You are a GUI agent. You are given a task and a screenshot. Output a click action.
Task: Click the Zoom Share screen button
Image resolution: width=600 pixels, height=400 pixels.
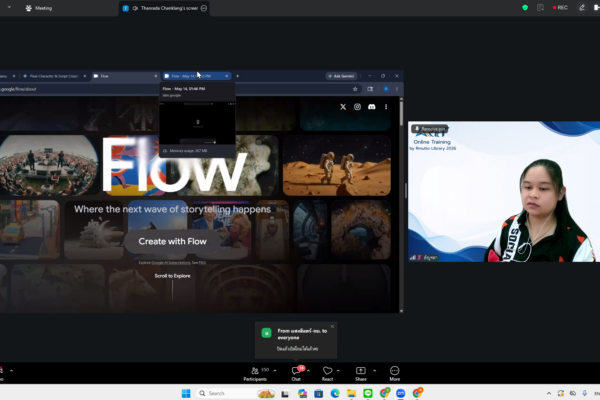[361, 373]
